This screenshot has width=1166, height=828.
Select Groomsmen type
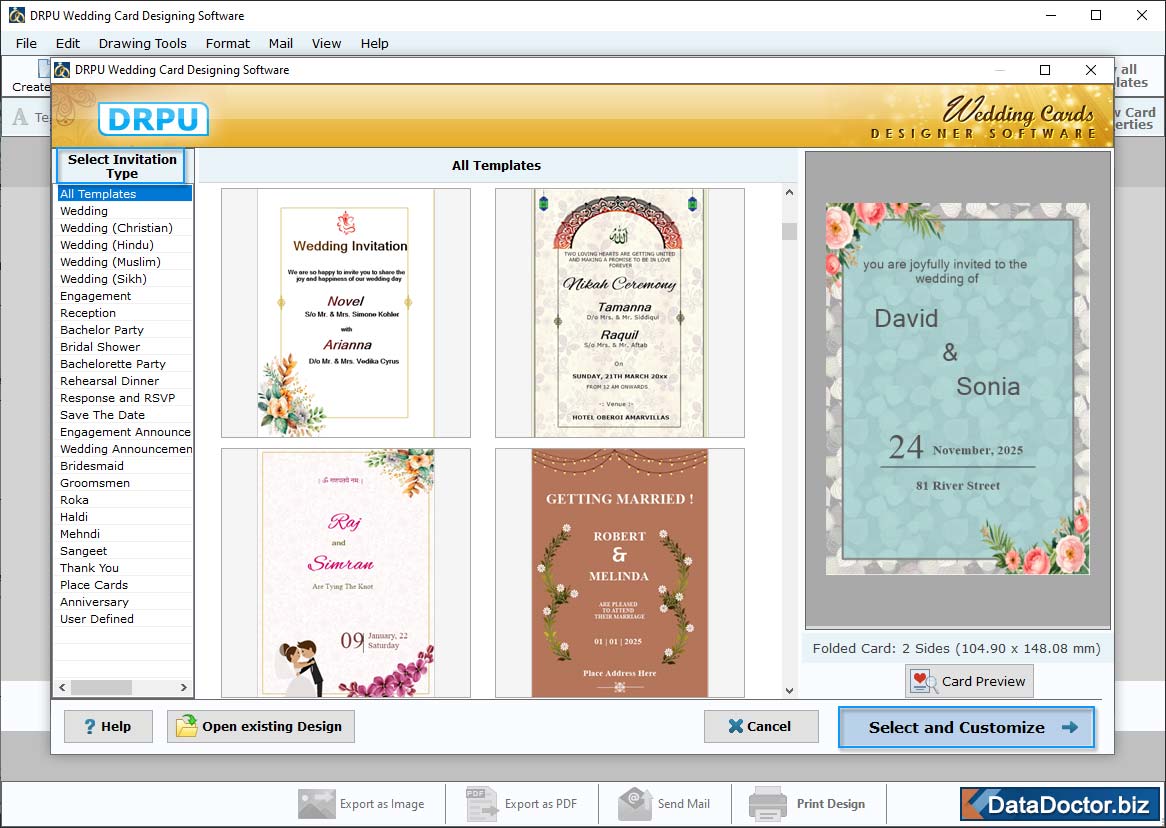point(124,483)
